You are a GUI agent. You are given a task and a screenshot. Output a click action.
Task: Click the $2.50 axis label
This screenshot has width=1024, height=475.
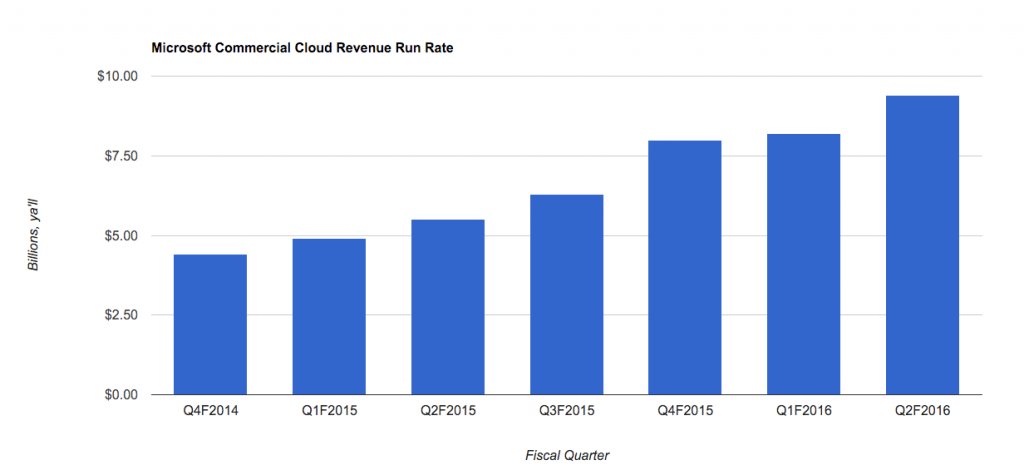click(120, 315)
